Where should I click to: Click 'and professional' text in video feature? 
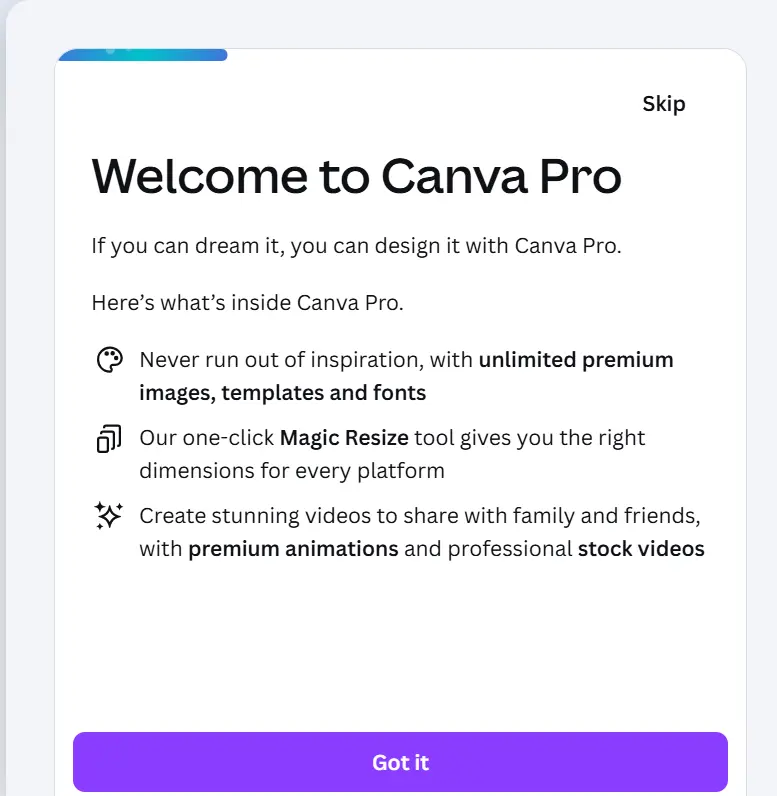coord(488,549)
